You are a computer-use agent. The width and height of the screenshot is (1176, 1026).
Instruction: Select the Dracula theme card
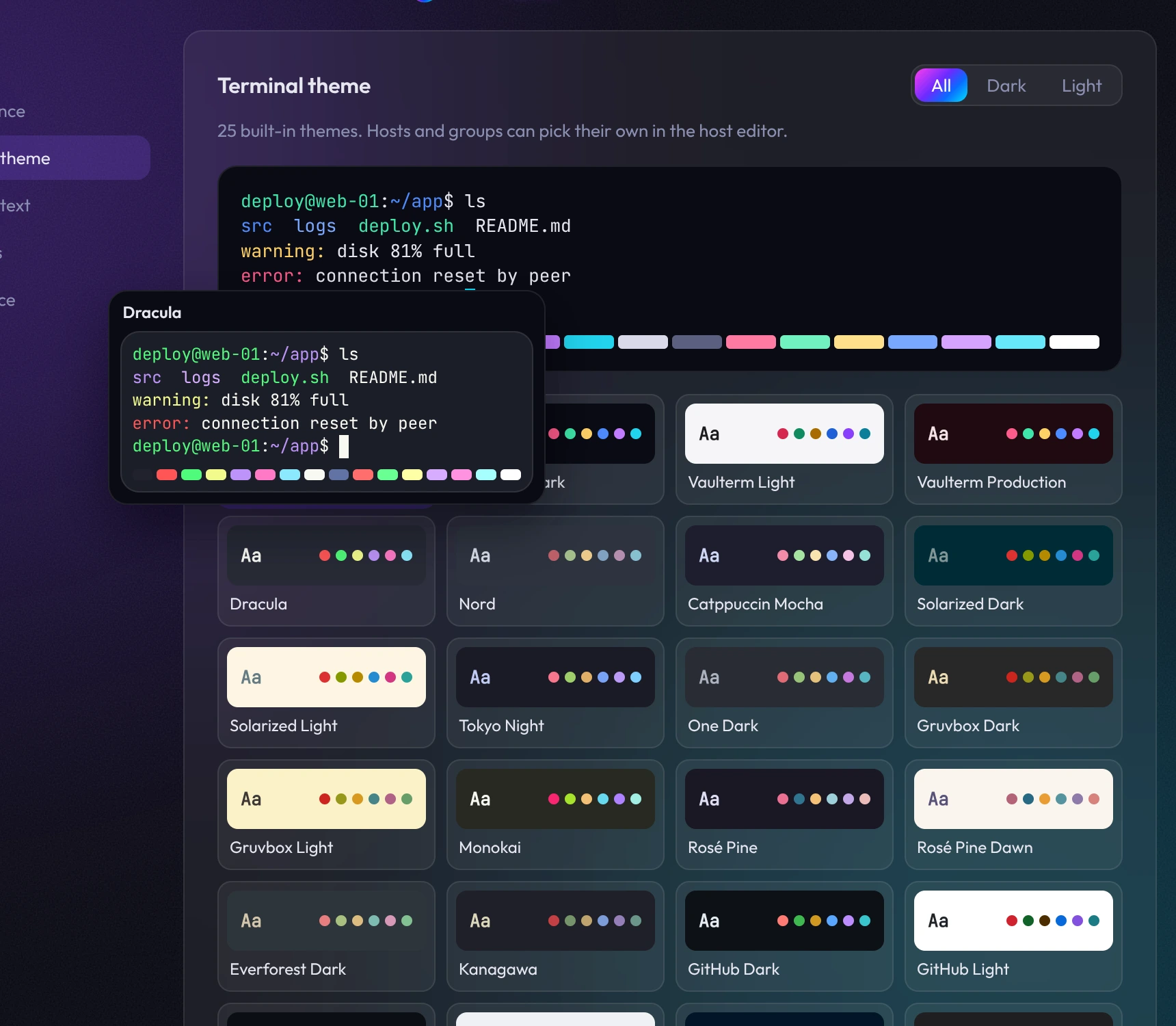326,571
